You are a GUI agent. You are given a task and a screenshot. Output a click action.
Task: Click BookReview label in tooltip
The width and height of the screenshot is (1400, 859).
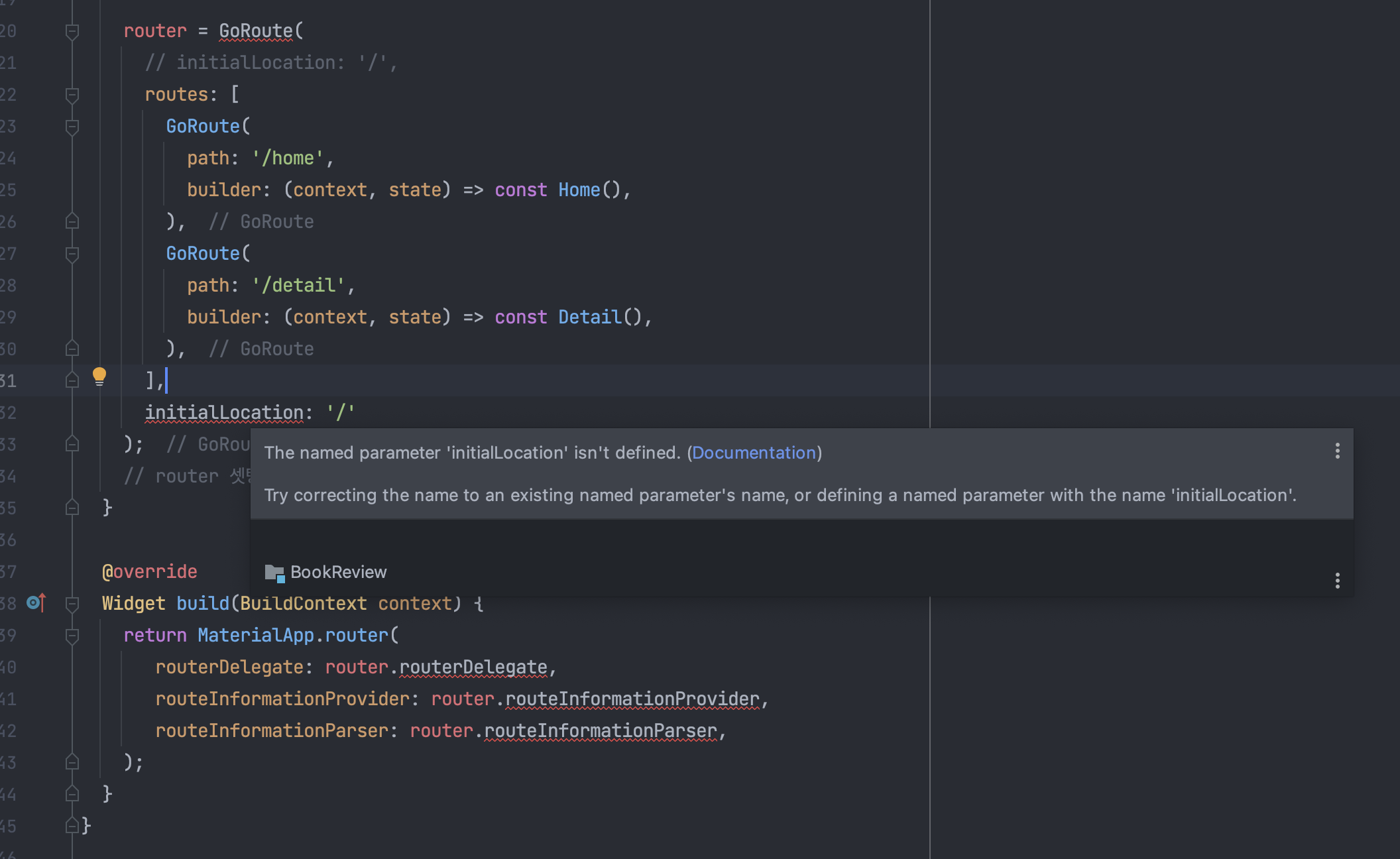(338, 572)
